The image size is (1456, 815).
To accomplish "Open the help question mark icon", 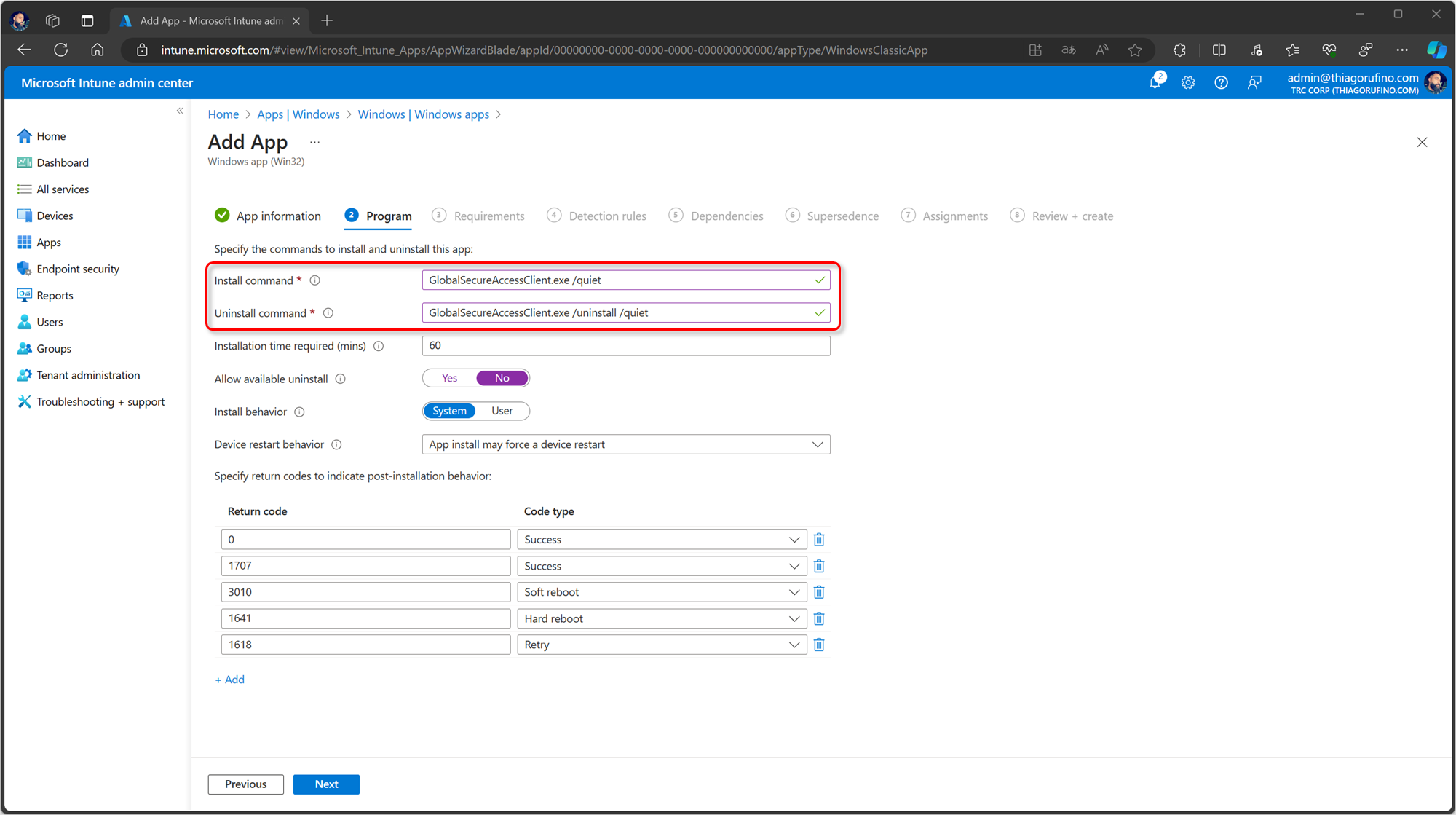I will point(1221,83).
